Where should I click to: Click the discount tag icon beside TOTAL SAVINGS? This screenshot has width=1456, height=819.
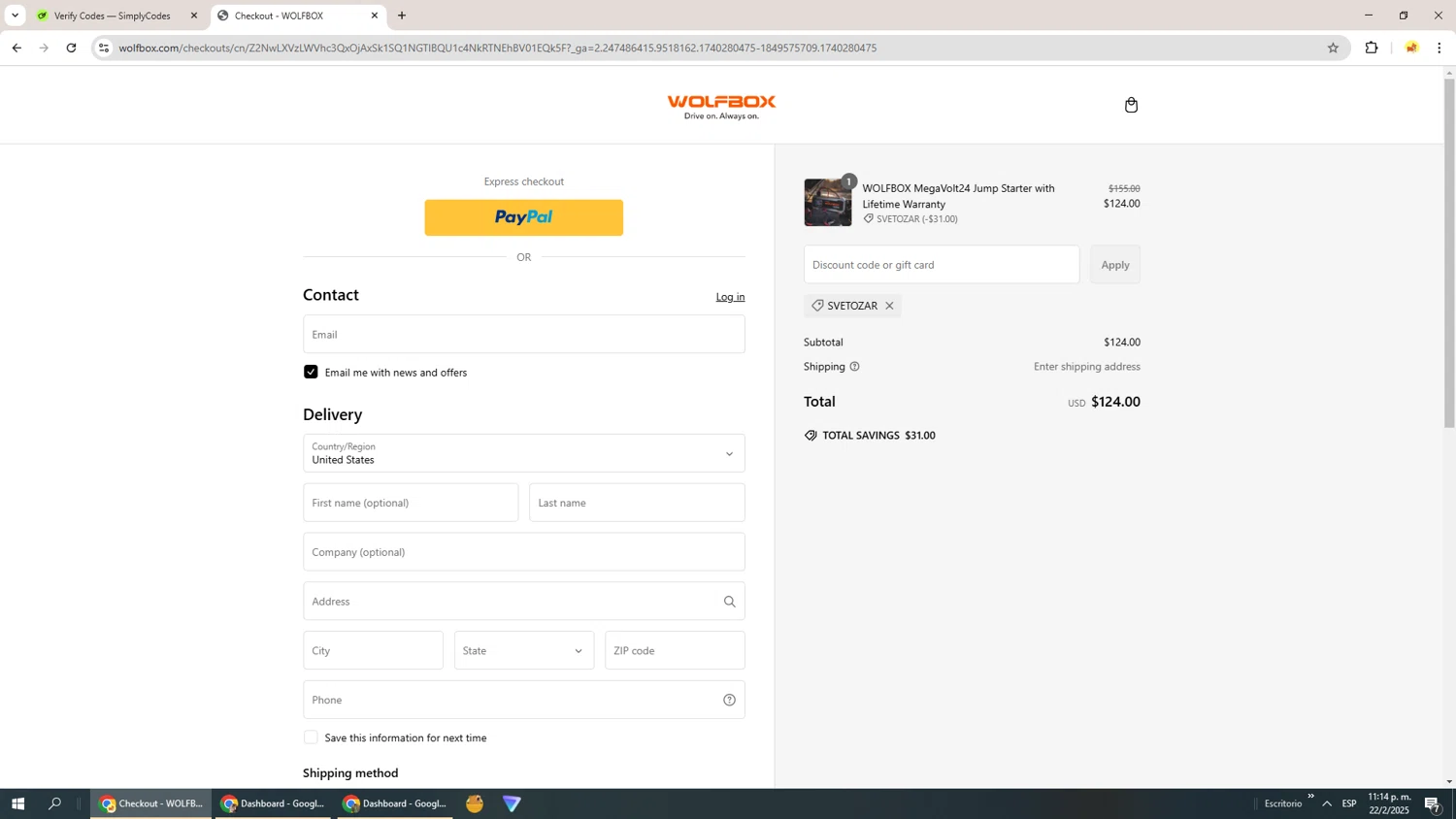pyautogui.click(x=811, y=436)
